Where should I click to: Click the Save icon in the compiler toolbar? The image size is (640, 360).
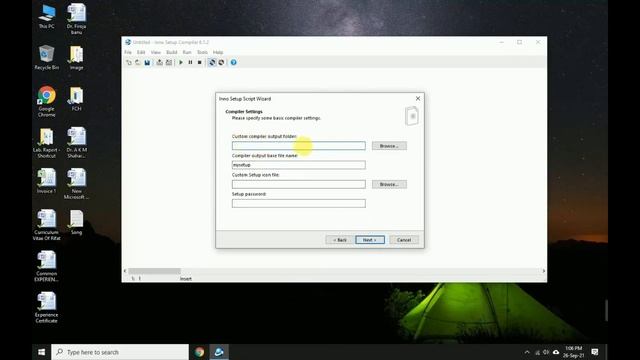point(147,62)
